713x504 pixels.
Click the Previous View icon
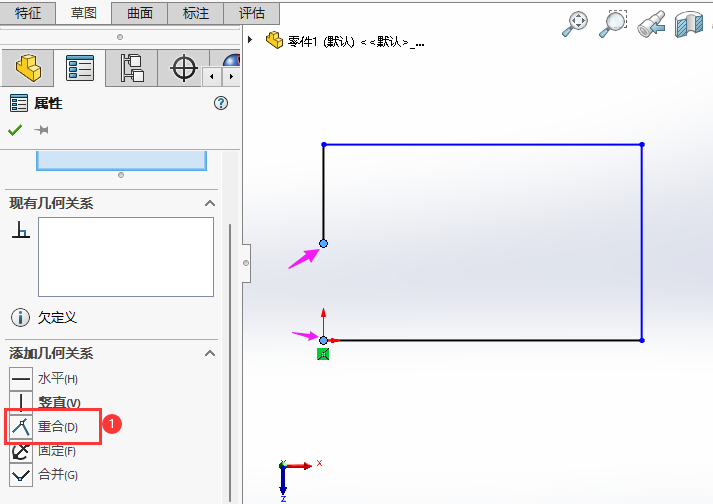[651, 24]
